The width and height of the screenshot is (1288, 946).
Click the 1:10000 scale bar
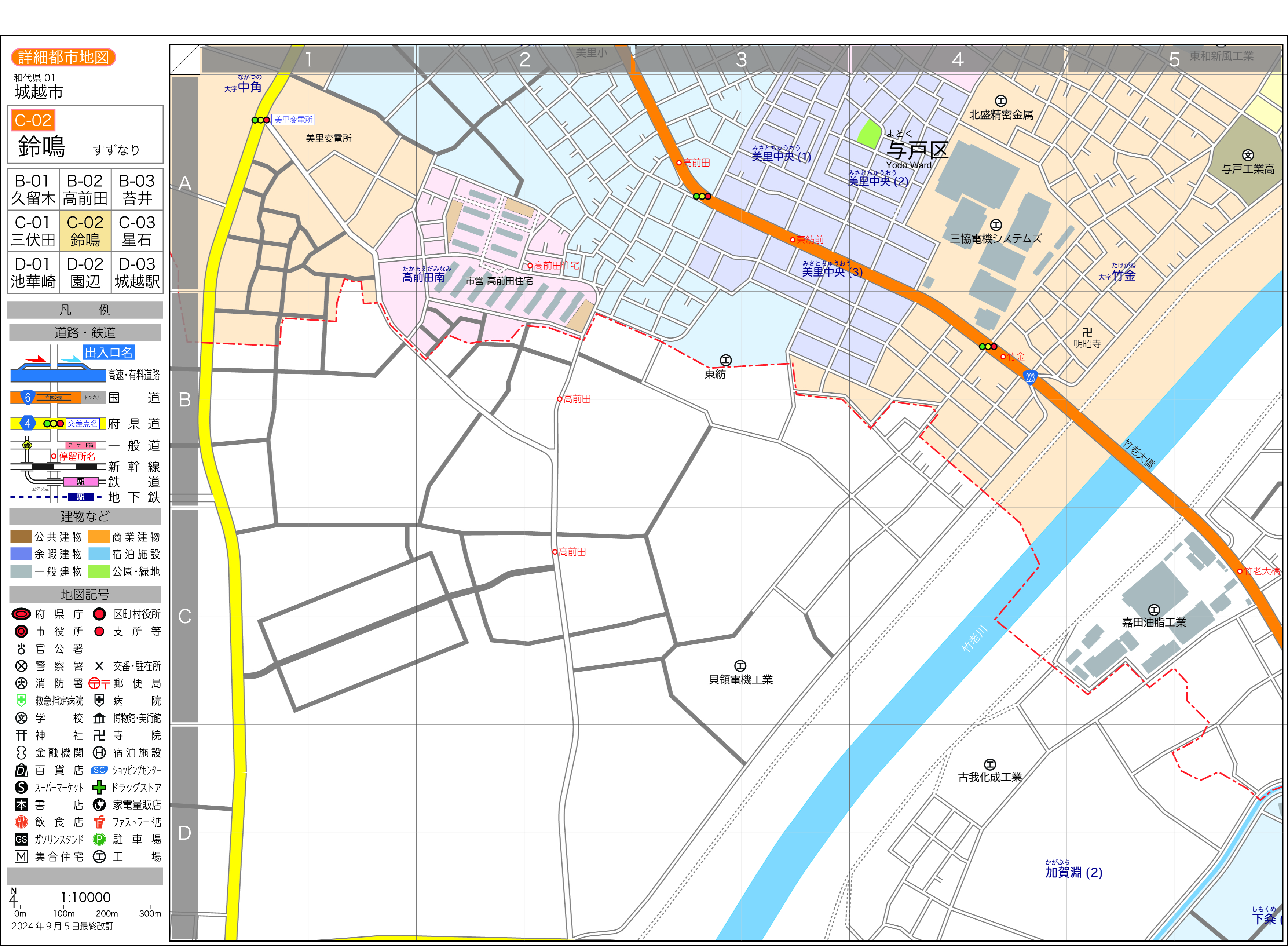(x=85, y=906)
